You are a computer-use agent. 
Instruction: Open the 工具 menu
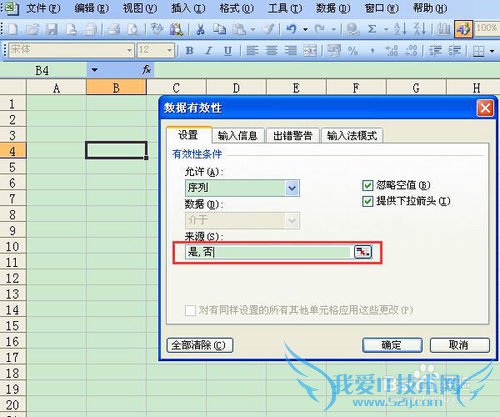point(285,8)
